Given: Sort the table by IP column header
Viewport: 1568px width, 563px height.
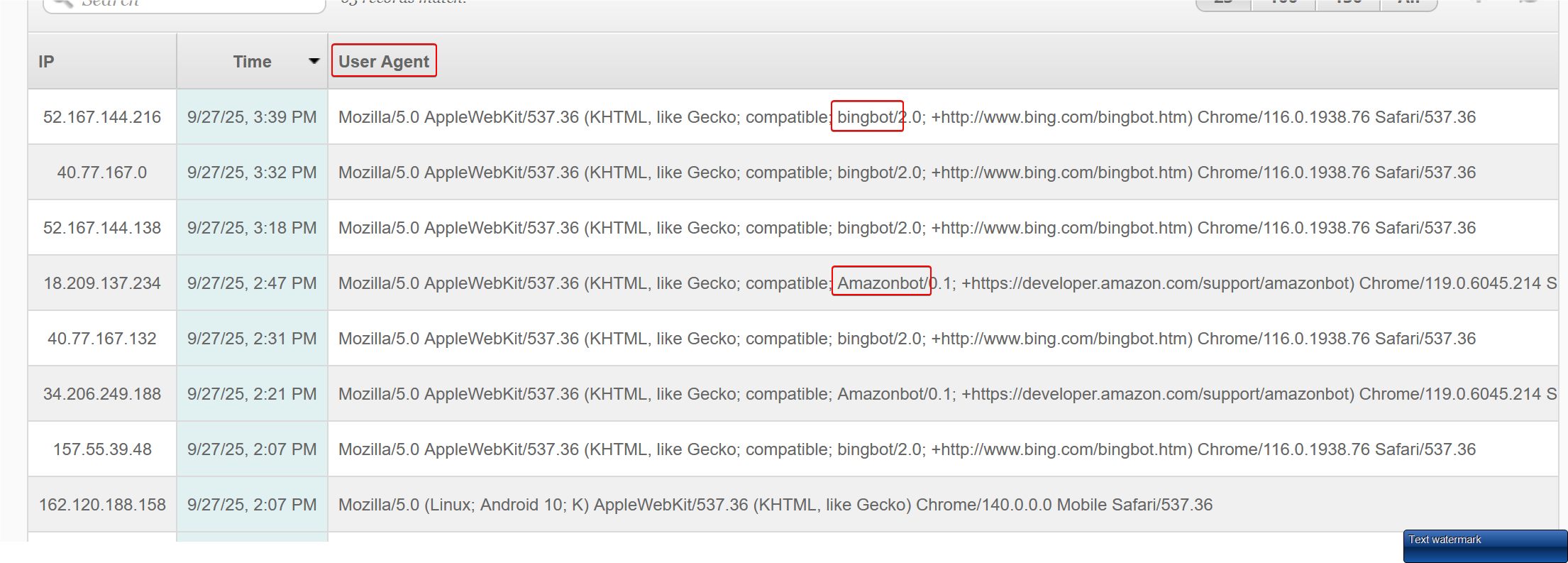Looking at the screenshot, I should tap(47, 62).
